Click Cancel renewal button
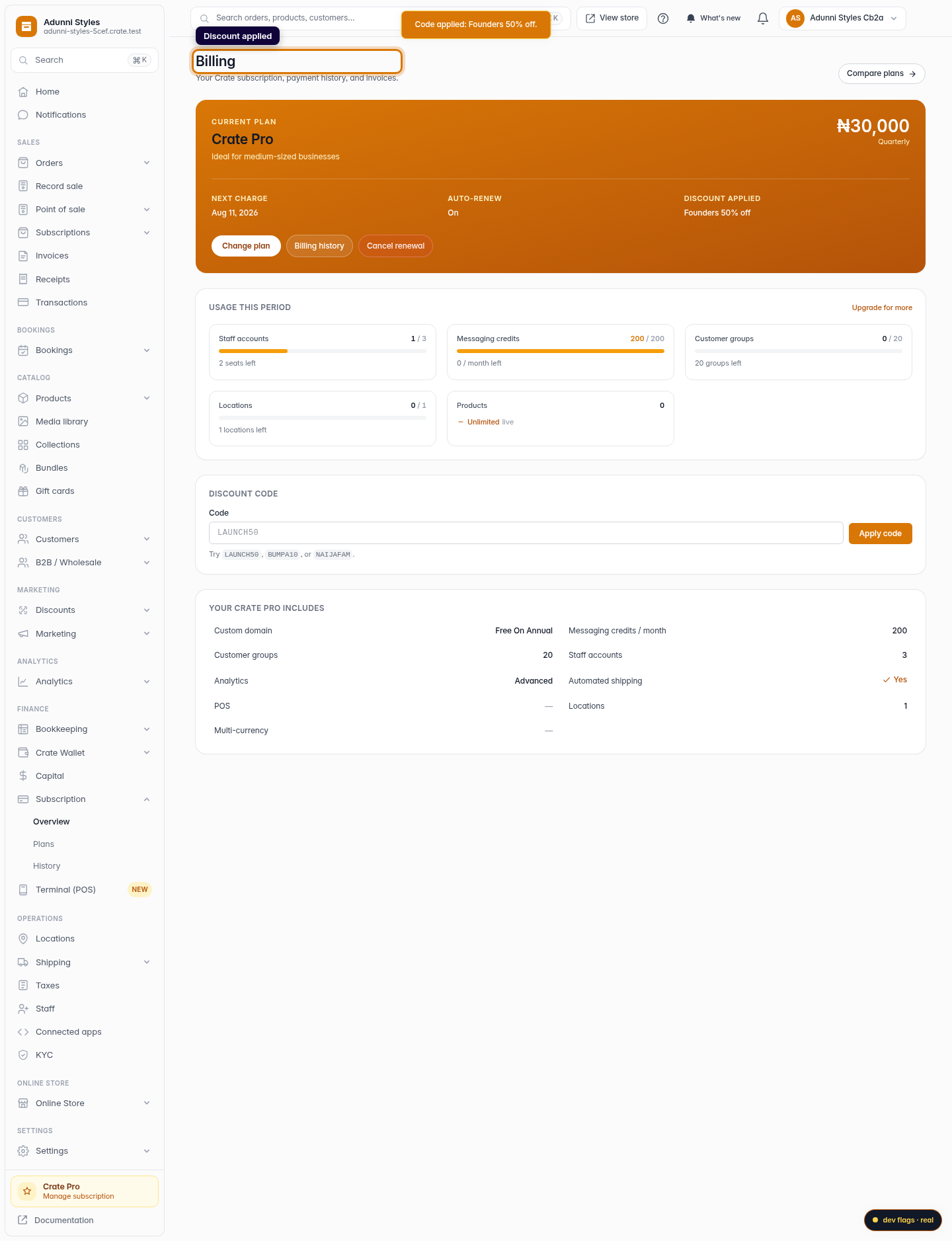Viewport: 952px width, 1241px height. pos(395,246)
